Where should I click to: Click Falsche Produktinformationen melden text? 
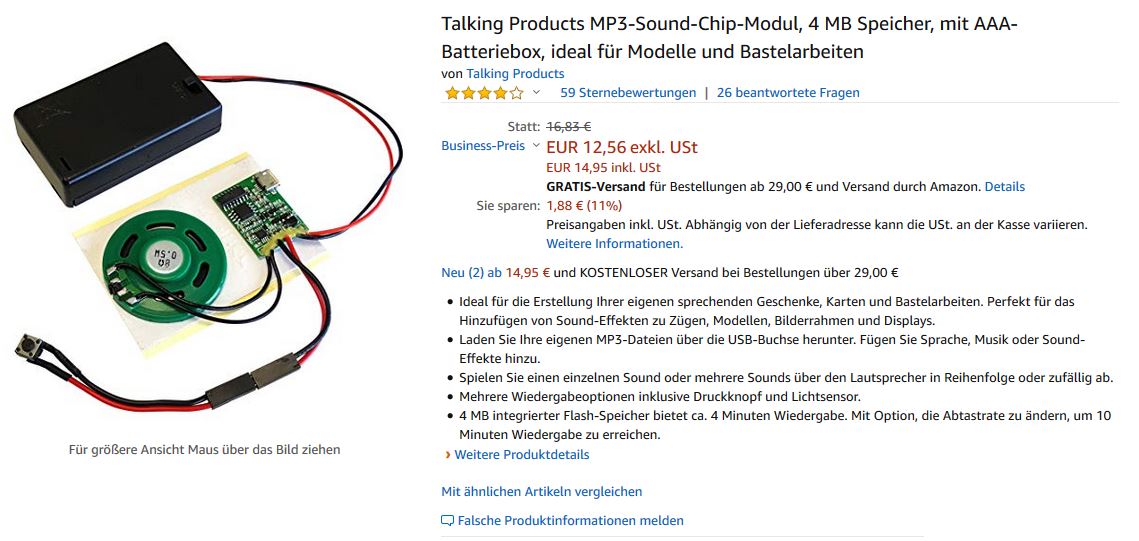tap(571, 521)
